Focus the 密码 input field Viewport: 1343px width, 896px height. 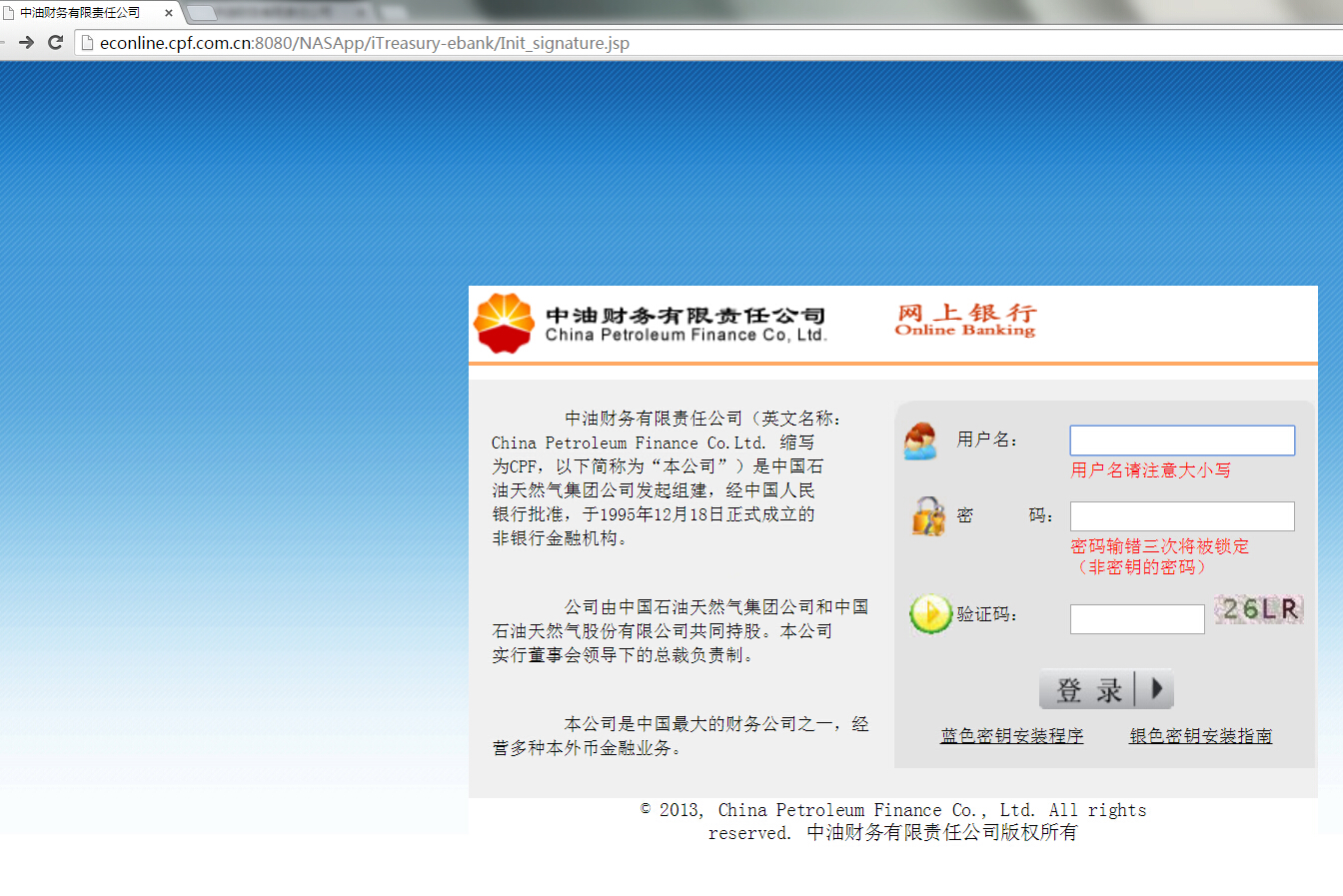click(x=1182, y=516)
